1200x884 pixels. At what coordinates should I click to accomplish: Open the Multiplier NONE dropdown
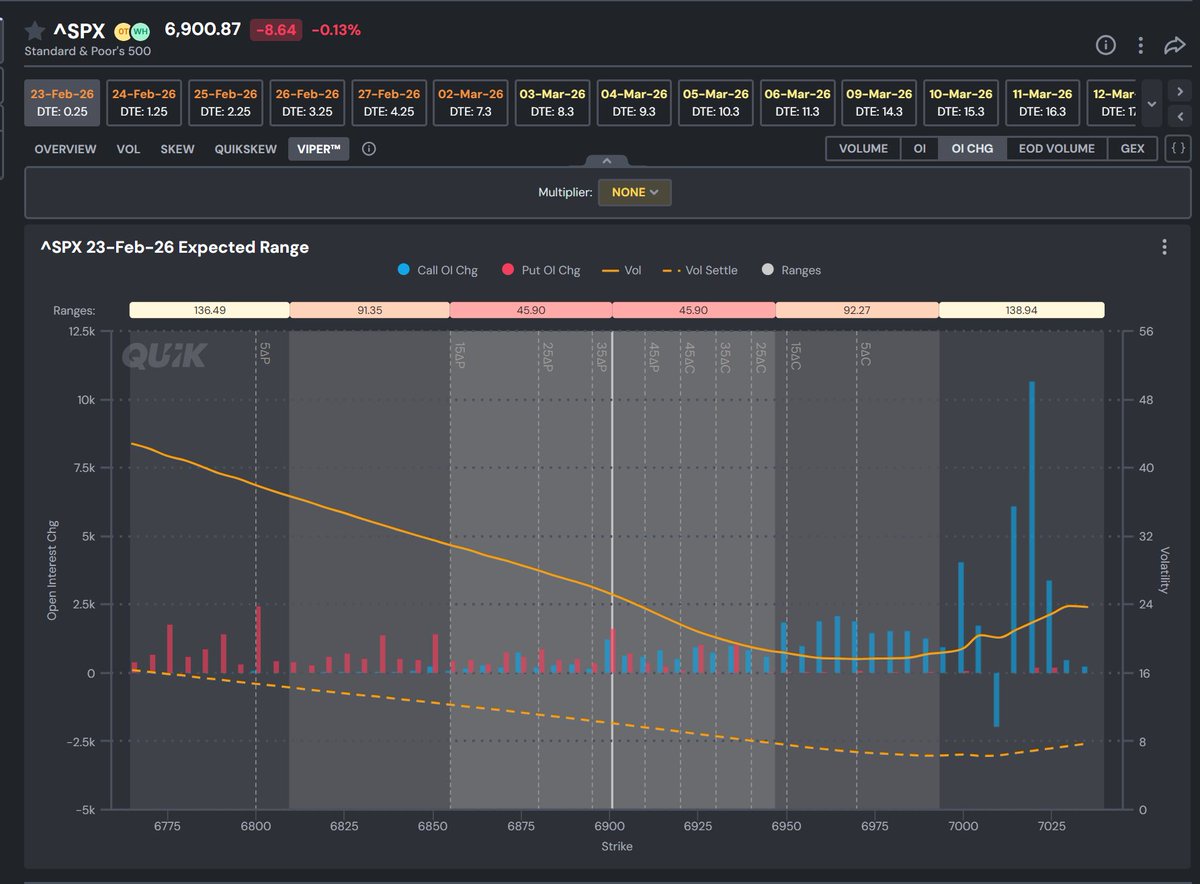coord(635,192)
